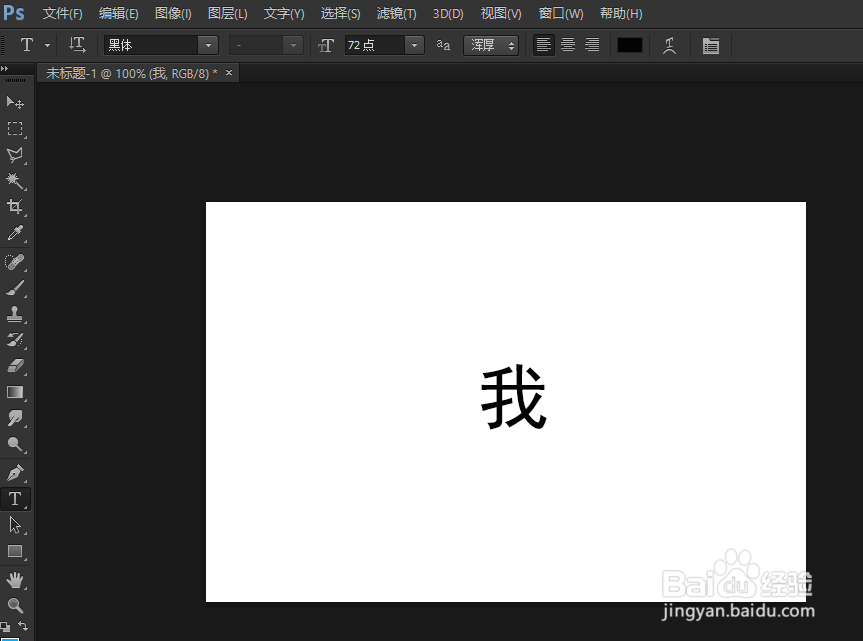The image size is (863, 641).
Task: Open the text color swatch picker
Action: (x=629, y=45)
